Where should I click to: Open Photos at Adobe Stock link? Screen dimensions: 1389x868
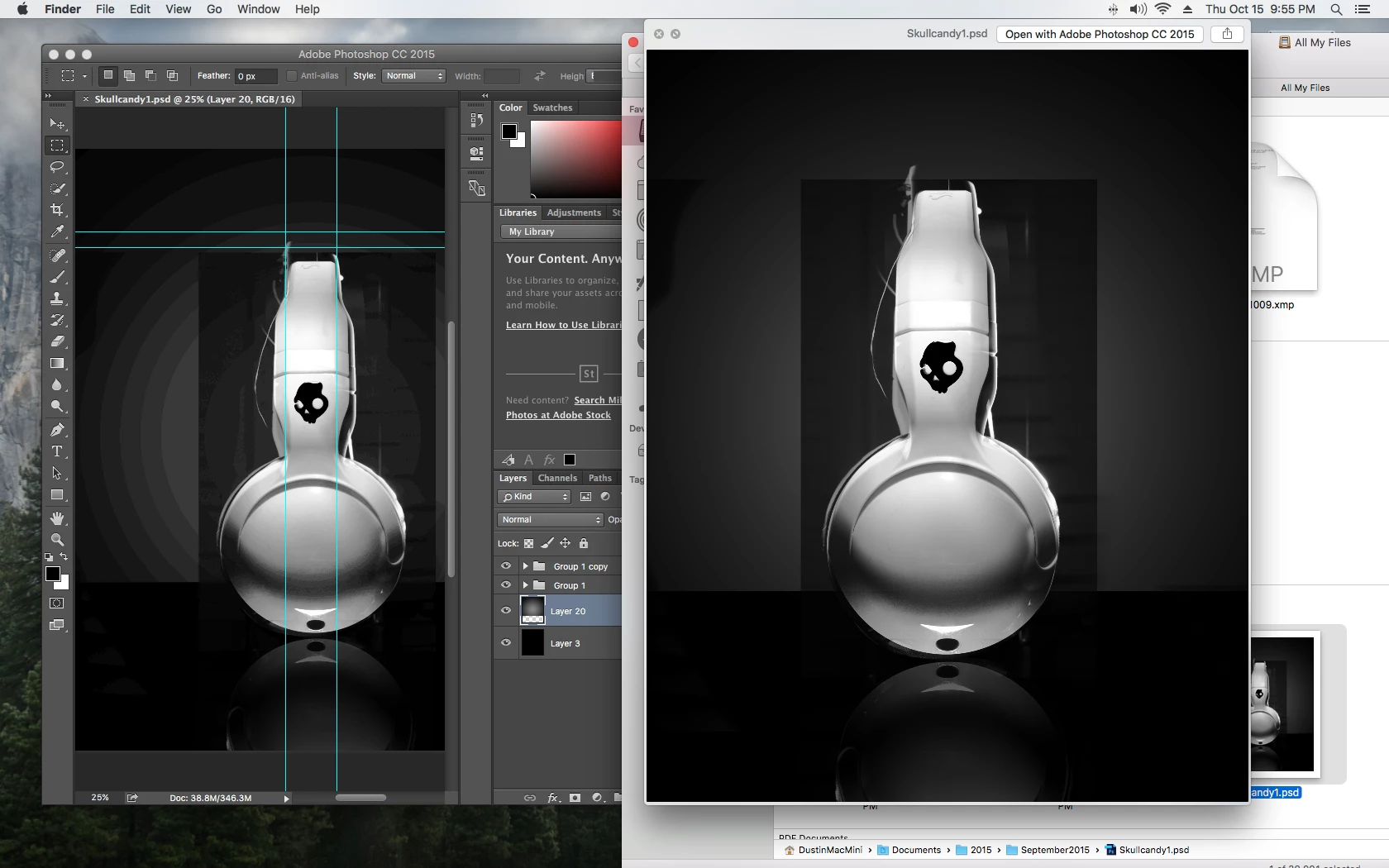pos(558,415)
